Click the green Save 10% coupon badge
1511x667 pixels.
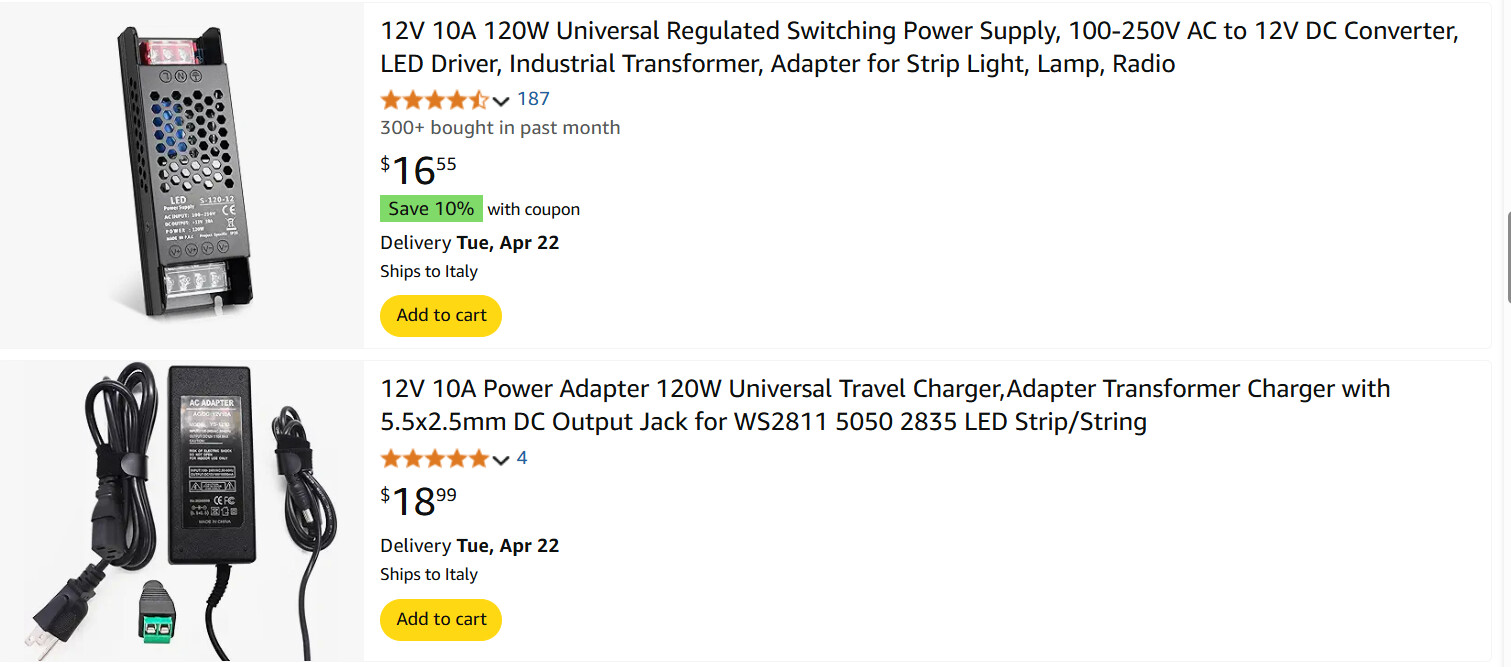coord(431,209)
